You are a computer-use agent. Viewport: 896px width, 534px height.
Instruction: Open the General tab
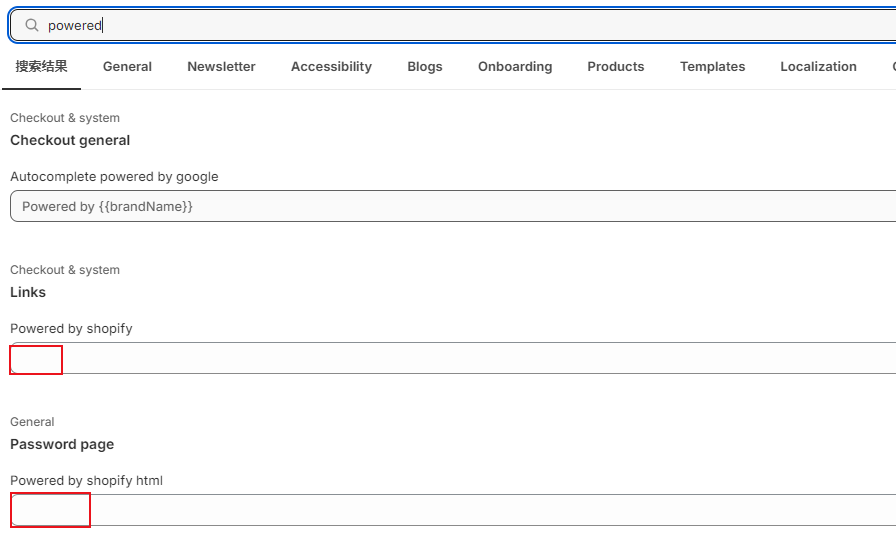tap(127, 67)
